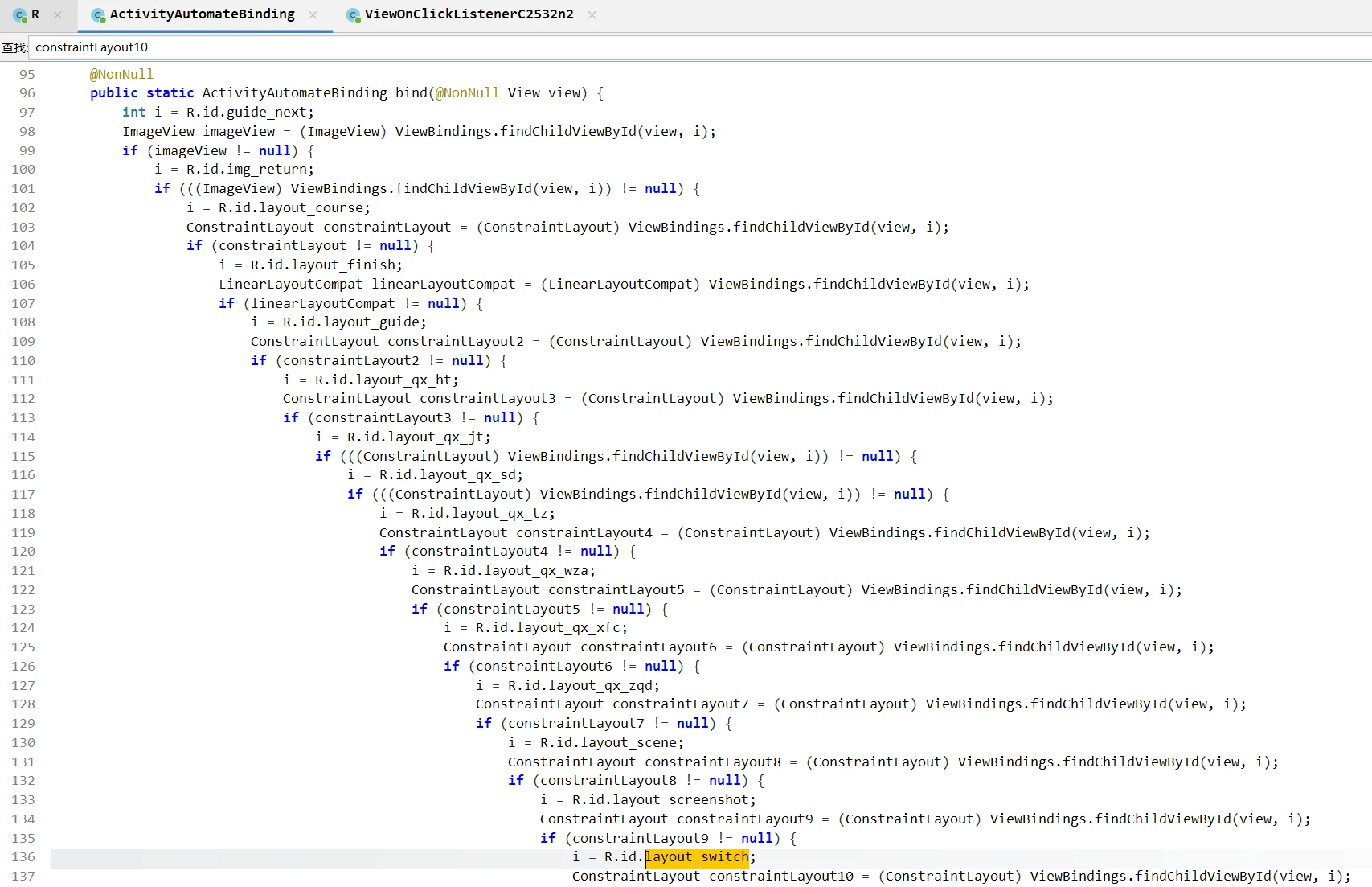Click the @NonNull annotation on line 95

[121, 74]
